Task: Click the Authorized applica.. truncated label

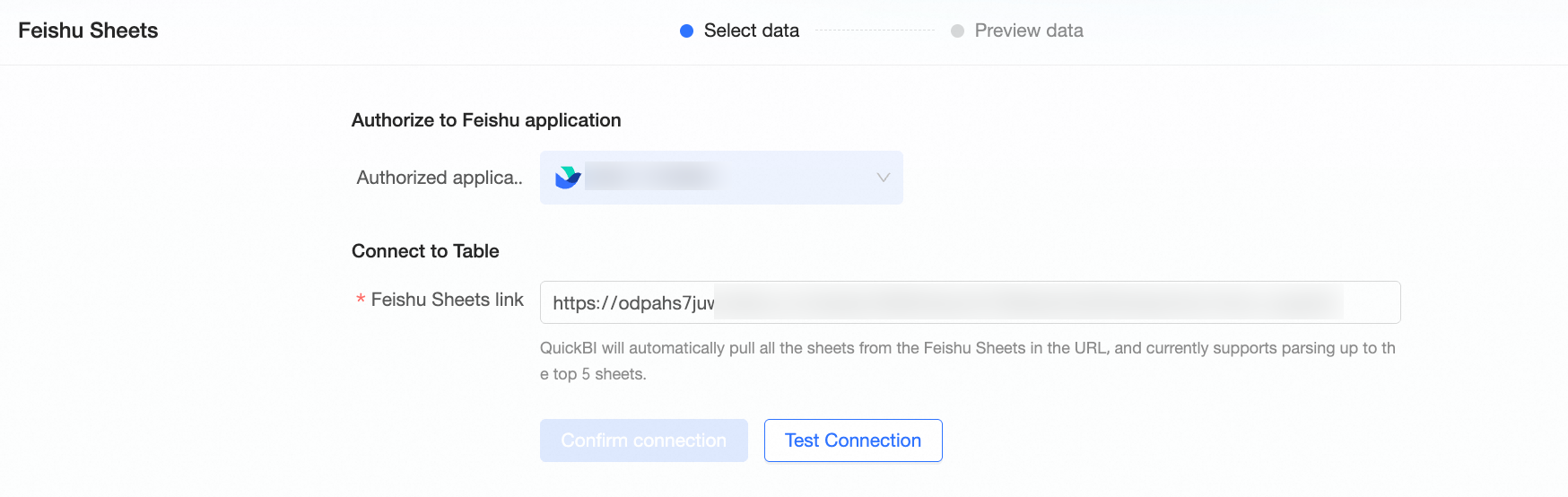Action: 440,178
